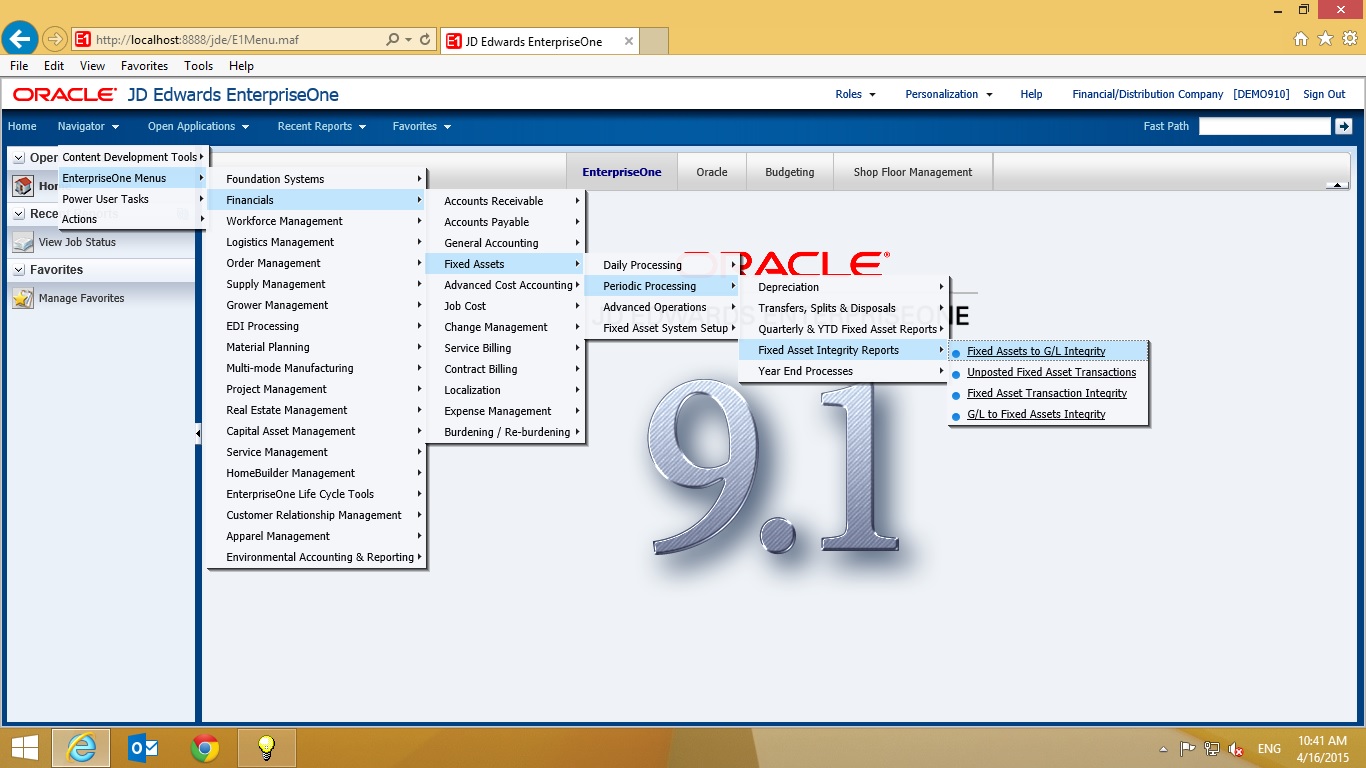
Task: Click the View Job Status icon
Action: [25, 241]
